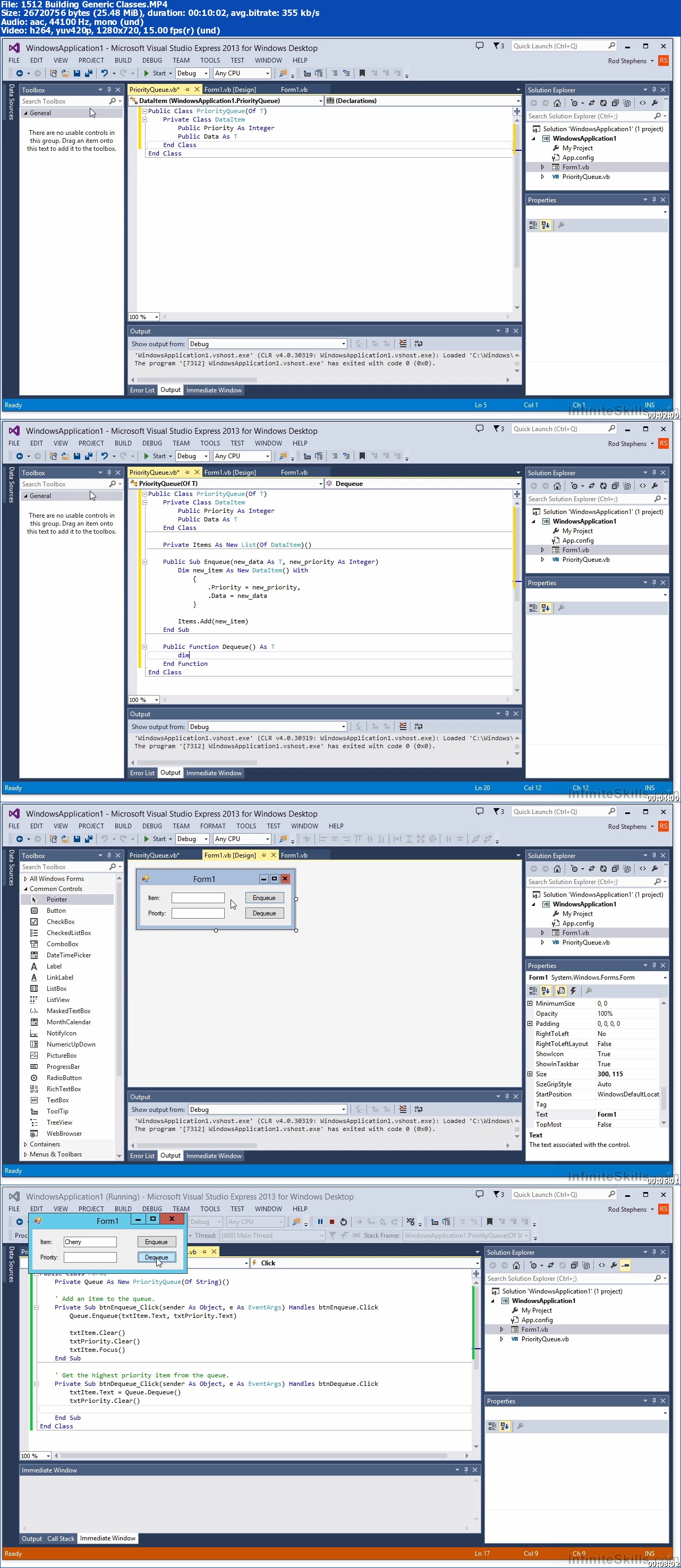Select Item textbox on the Form1 designer

point(198,898)
